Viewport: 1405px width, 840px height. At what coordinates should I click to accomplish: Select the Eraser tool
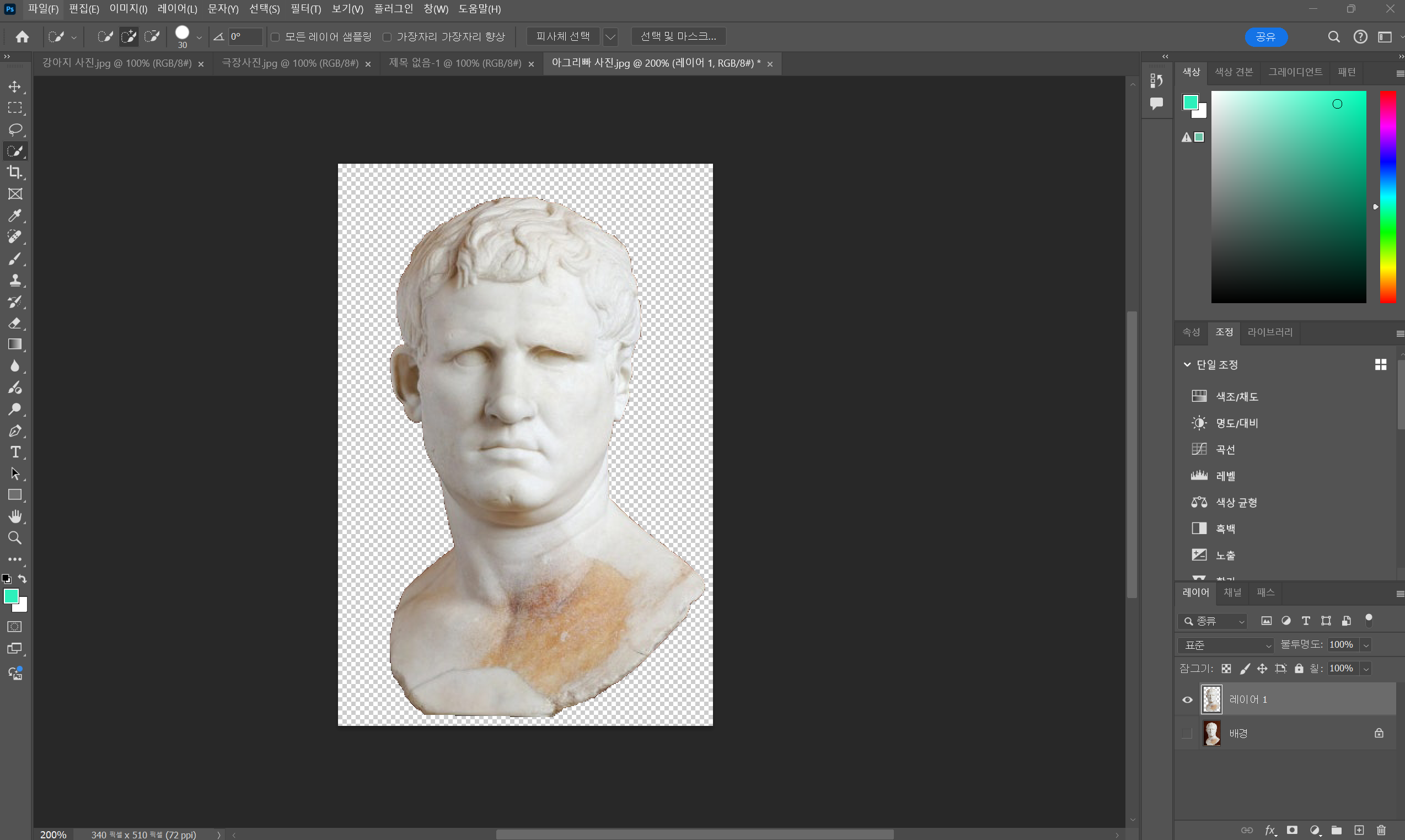coord(15,323)
